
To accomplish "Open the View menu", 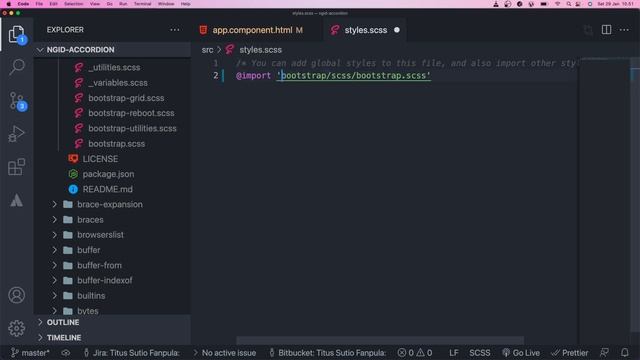I will [95, 4].
